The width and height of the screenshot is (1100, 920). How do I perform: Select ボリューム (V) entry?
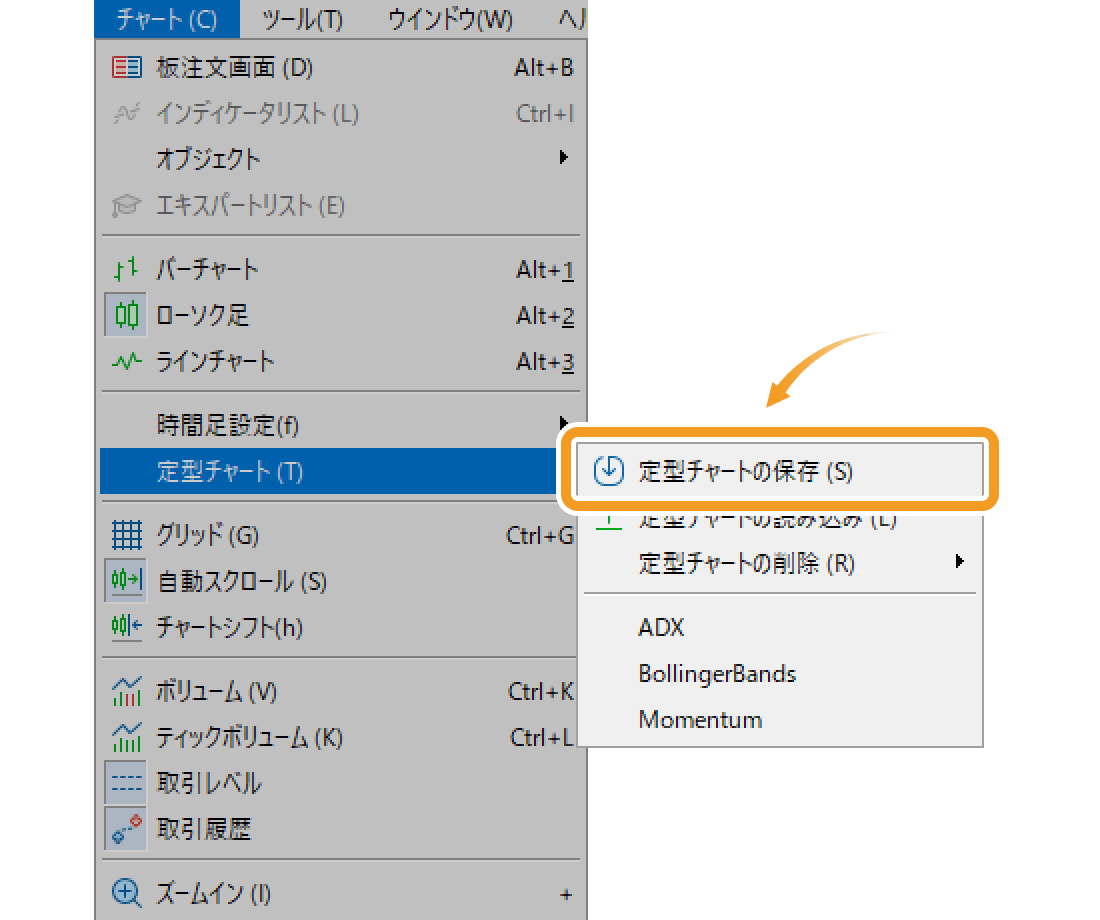coord(340,692)
